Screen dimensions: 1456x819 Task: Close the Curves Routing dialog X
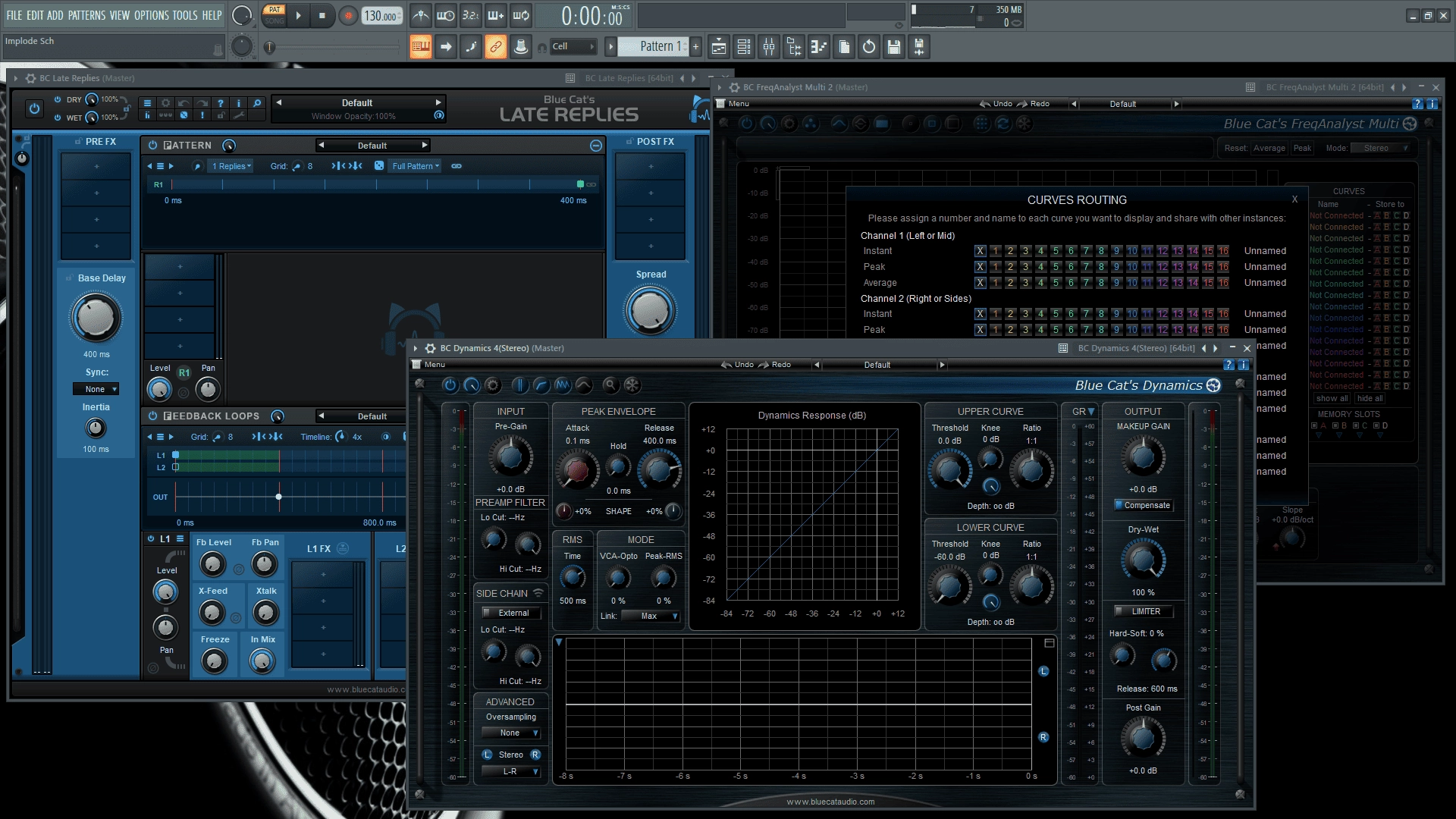click(x=1294, y=199)
